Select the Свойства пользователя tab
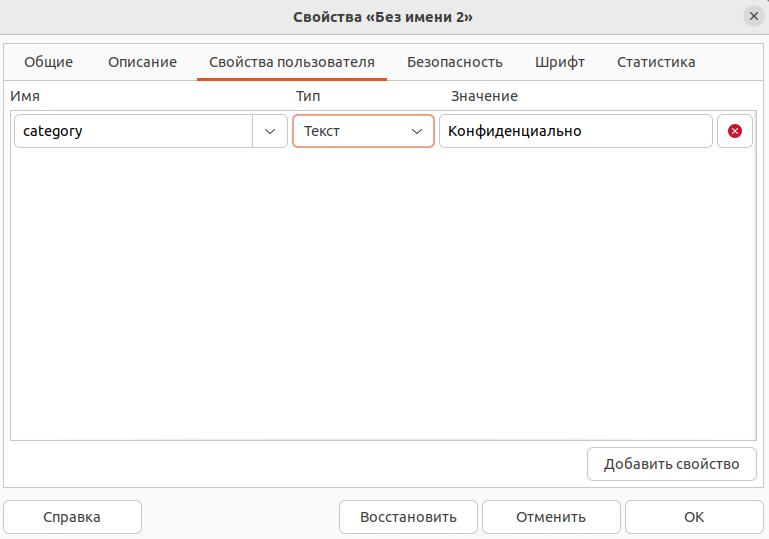Image resolution: width=769 pixels, height=539 pixels. (292, 62)
